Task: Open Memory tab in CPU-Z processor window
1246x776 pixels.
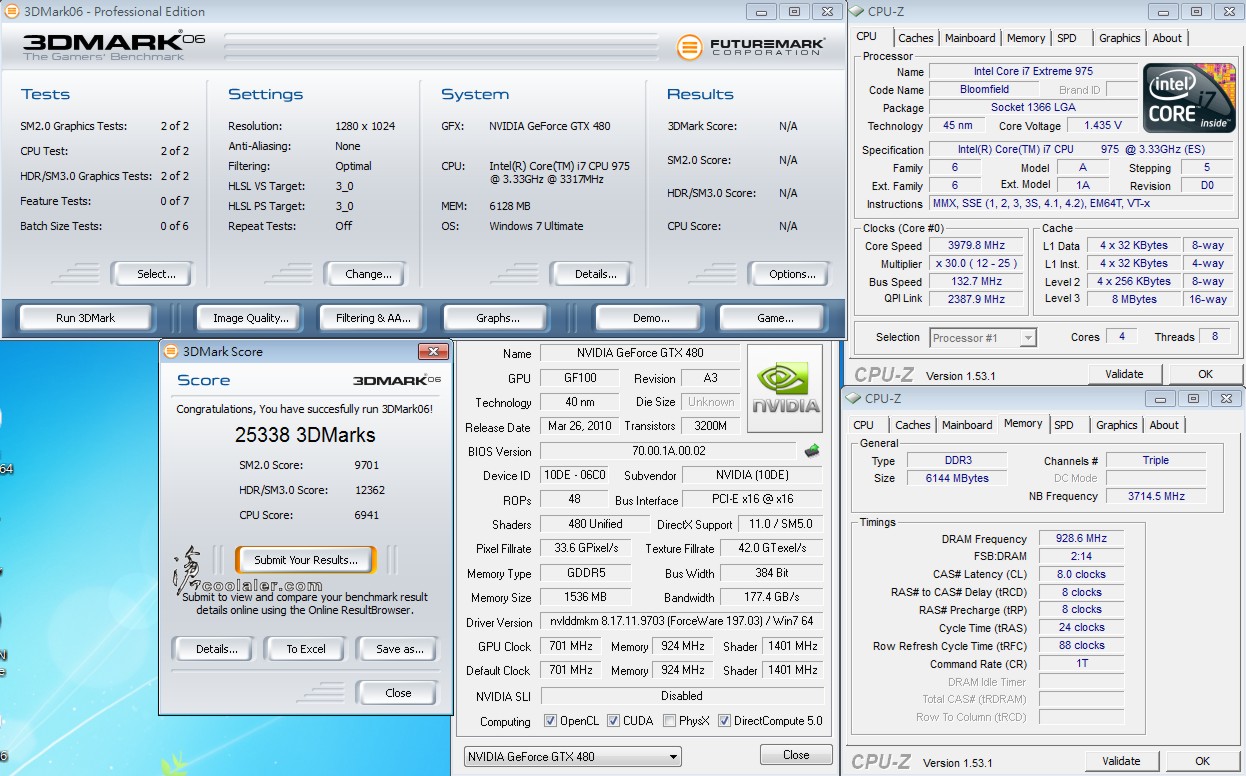Action: (x=1026, y=38)
